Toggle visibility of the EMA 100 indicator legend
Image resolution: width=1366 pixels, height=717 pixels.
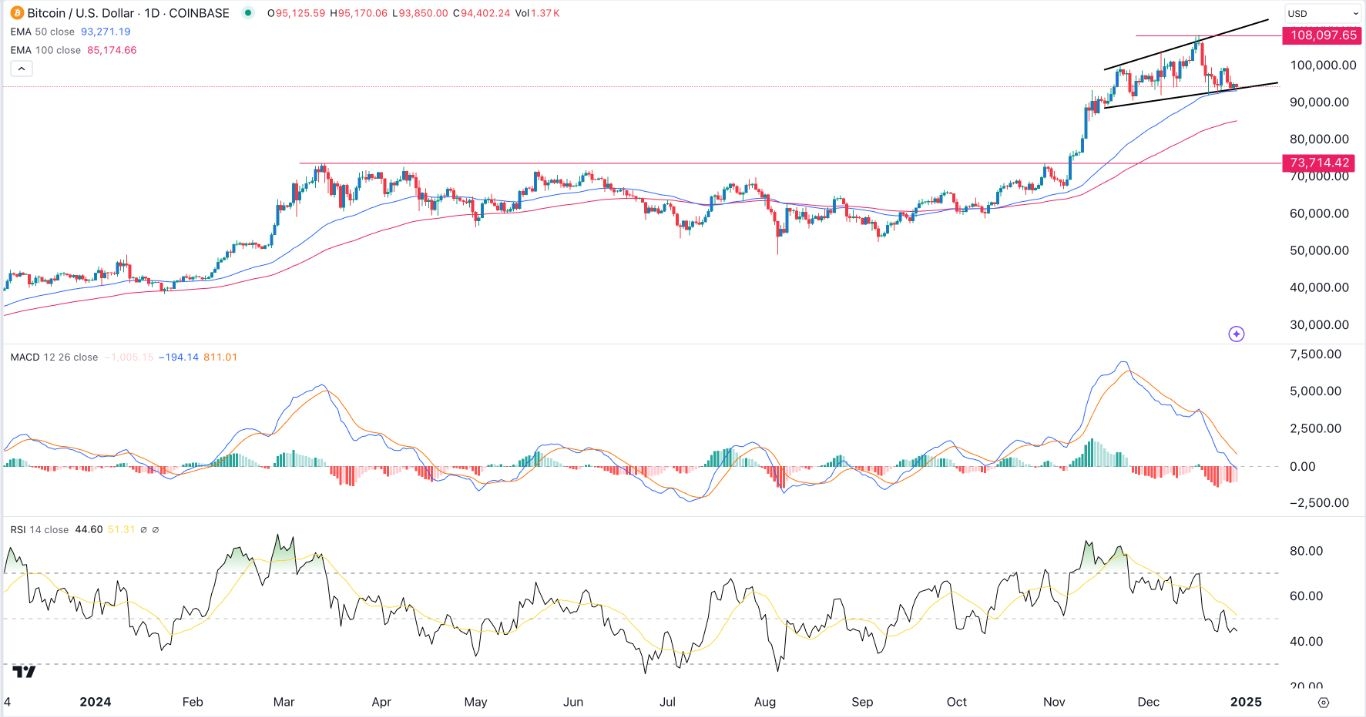tap(31, 49)
